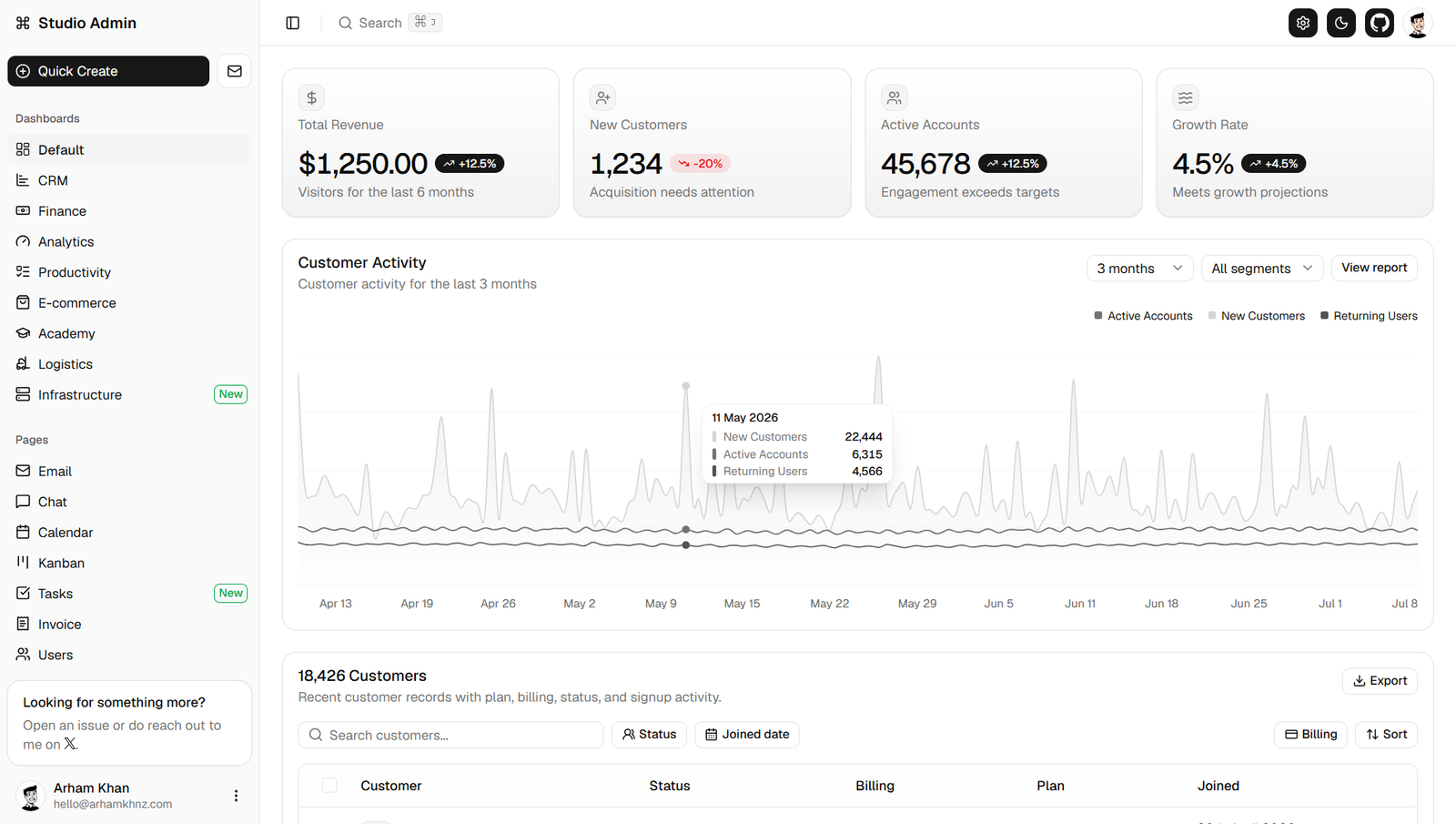Click the Jun 5 chart axis label
1456x824 pixels.
coord(998,604)
